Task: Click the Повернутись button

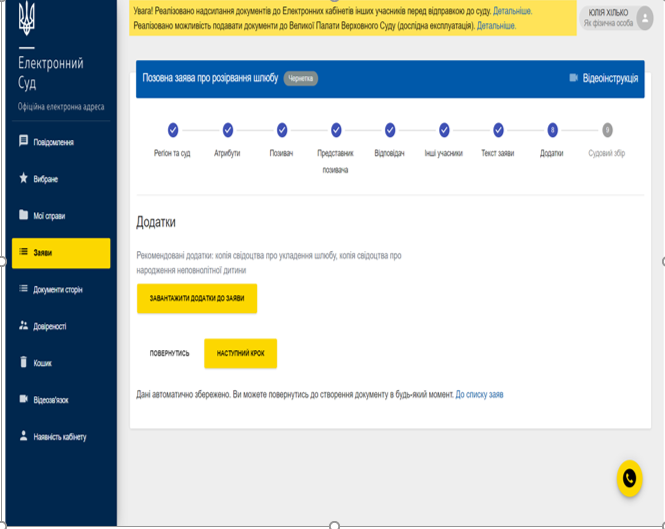Action: pyautogui.click(x=170, y=353)
